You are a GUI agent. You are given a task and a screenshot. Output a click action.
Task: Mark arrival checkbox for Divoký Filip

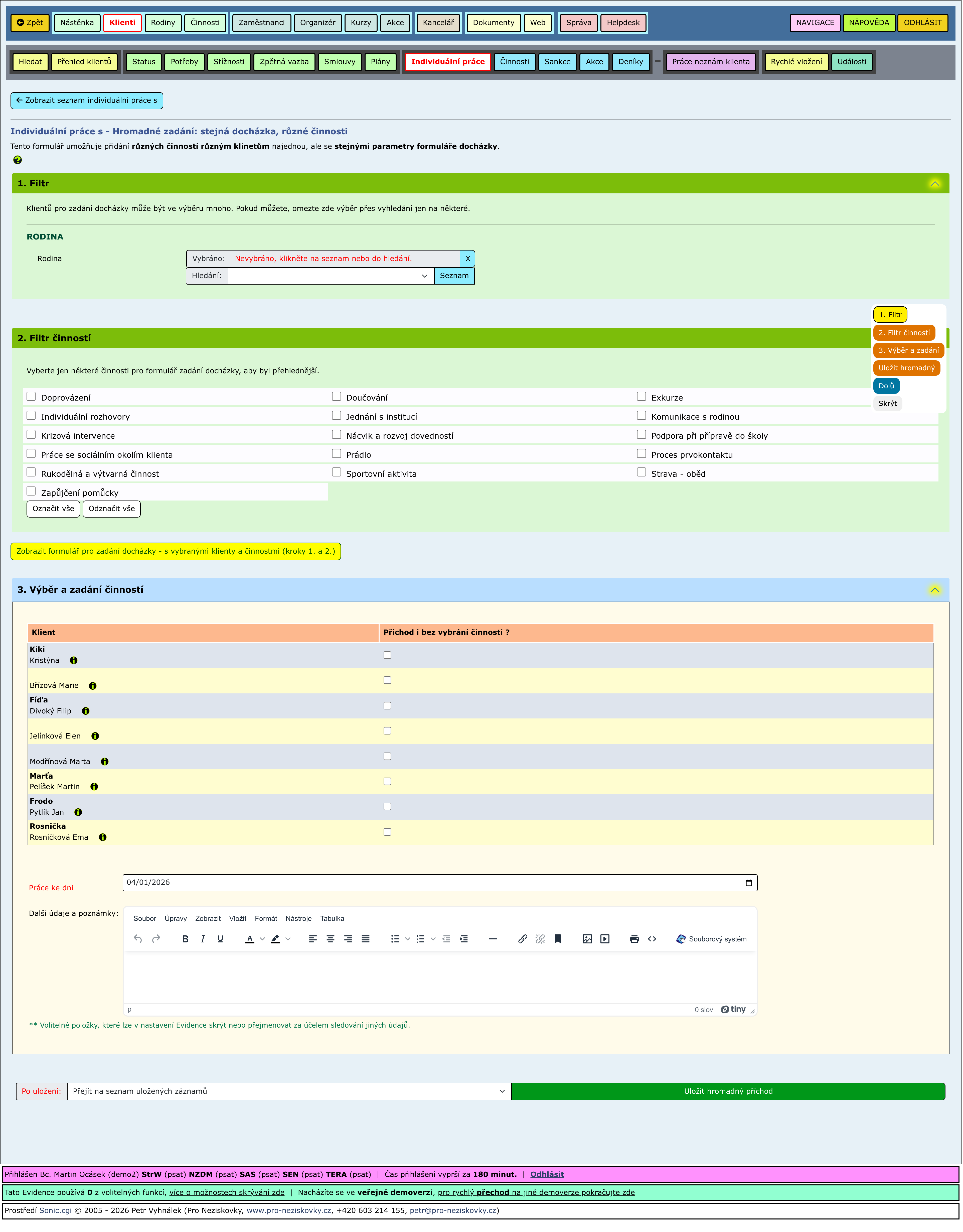[x=387, y=706]
